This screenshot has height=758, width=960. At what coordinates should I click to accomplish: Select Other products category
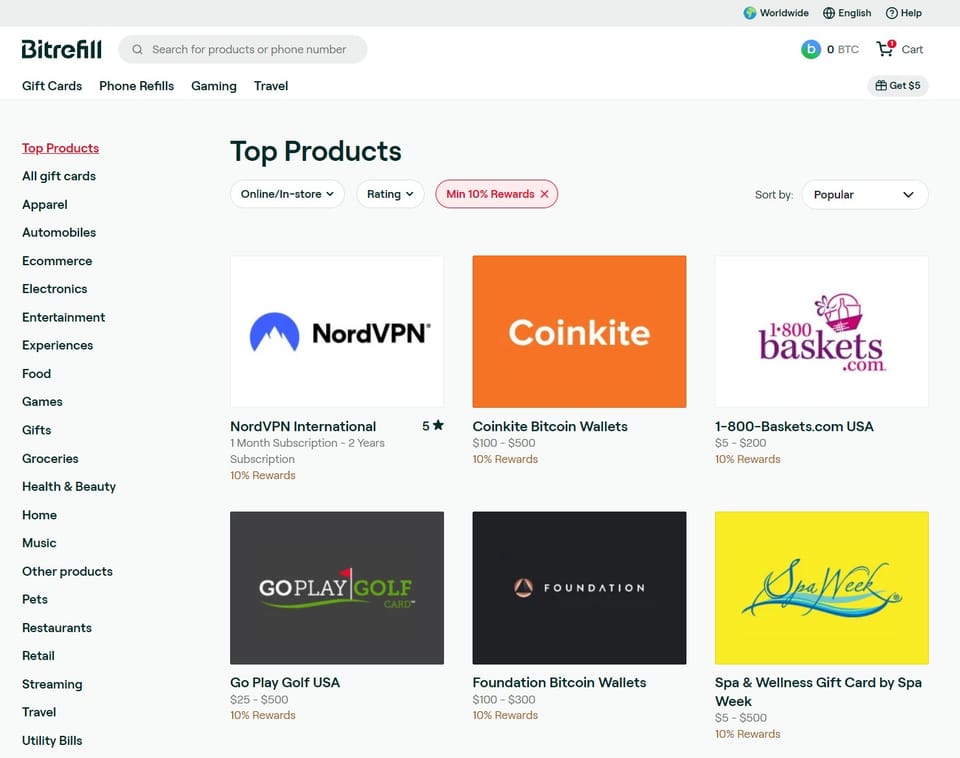tap(67, 571)
